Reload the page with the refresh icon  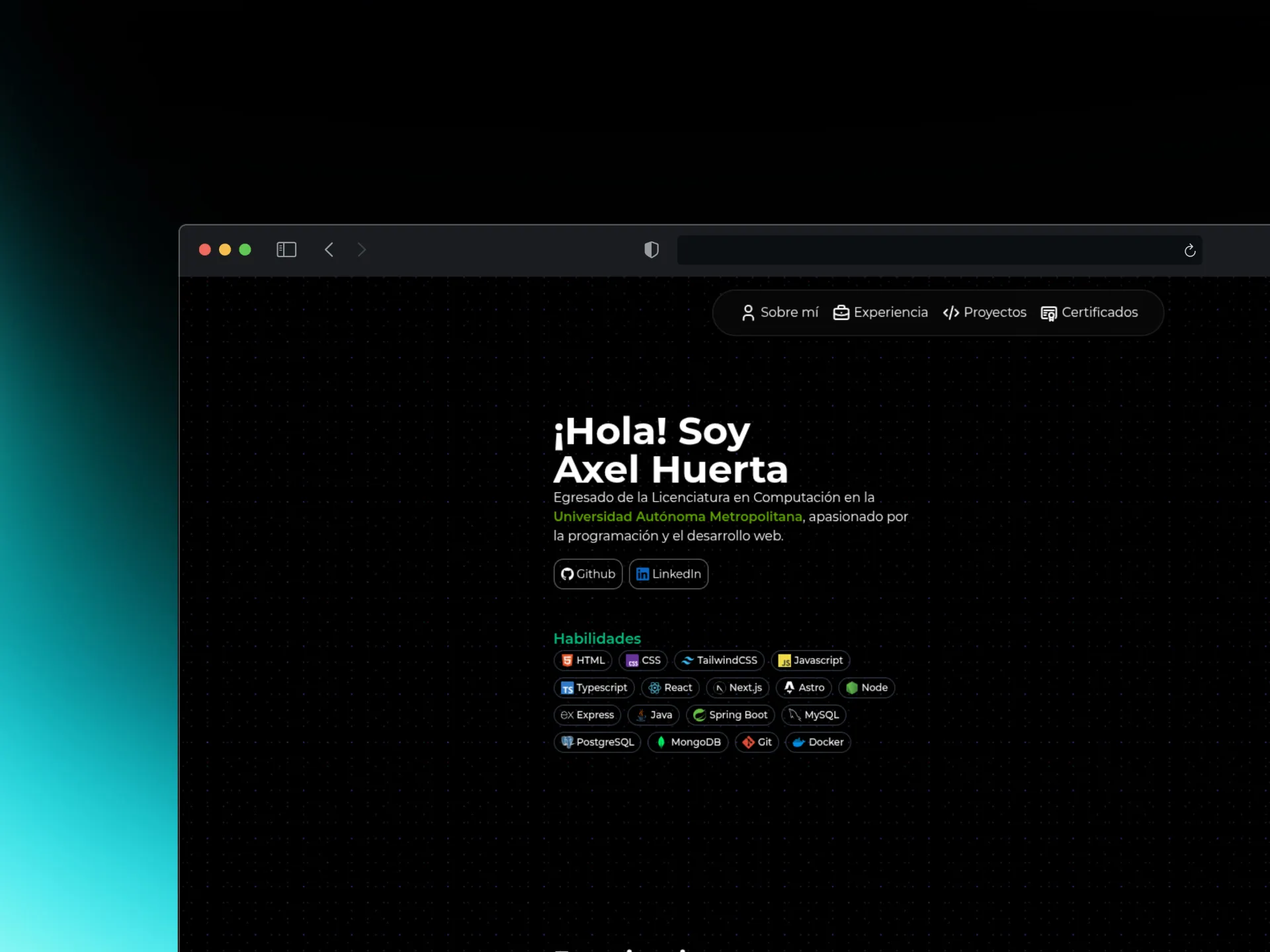1189,251
